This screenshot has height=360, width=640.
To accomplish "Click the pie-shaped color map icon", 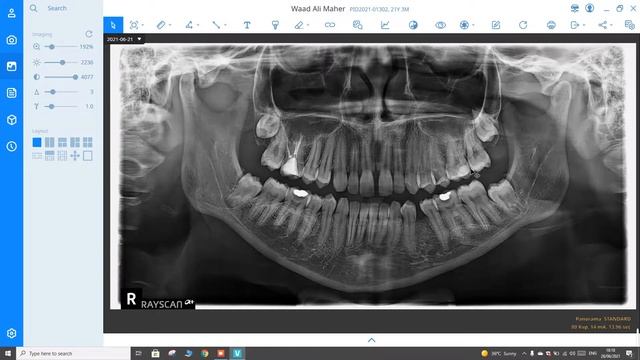I will point(413,25).
